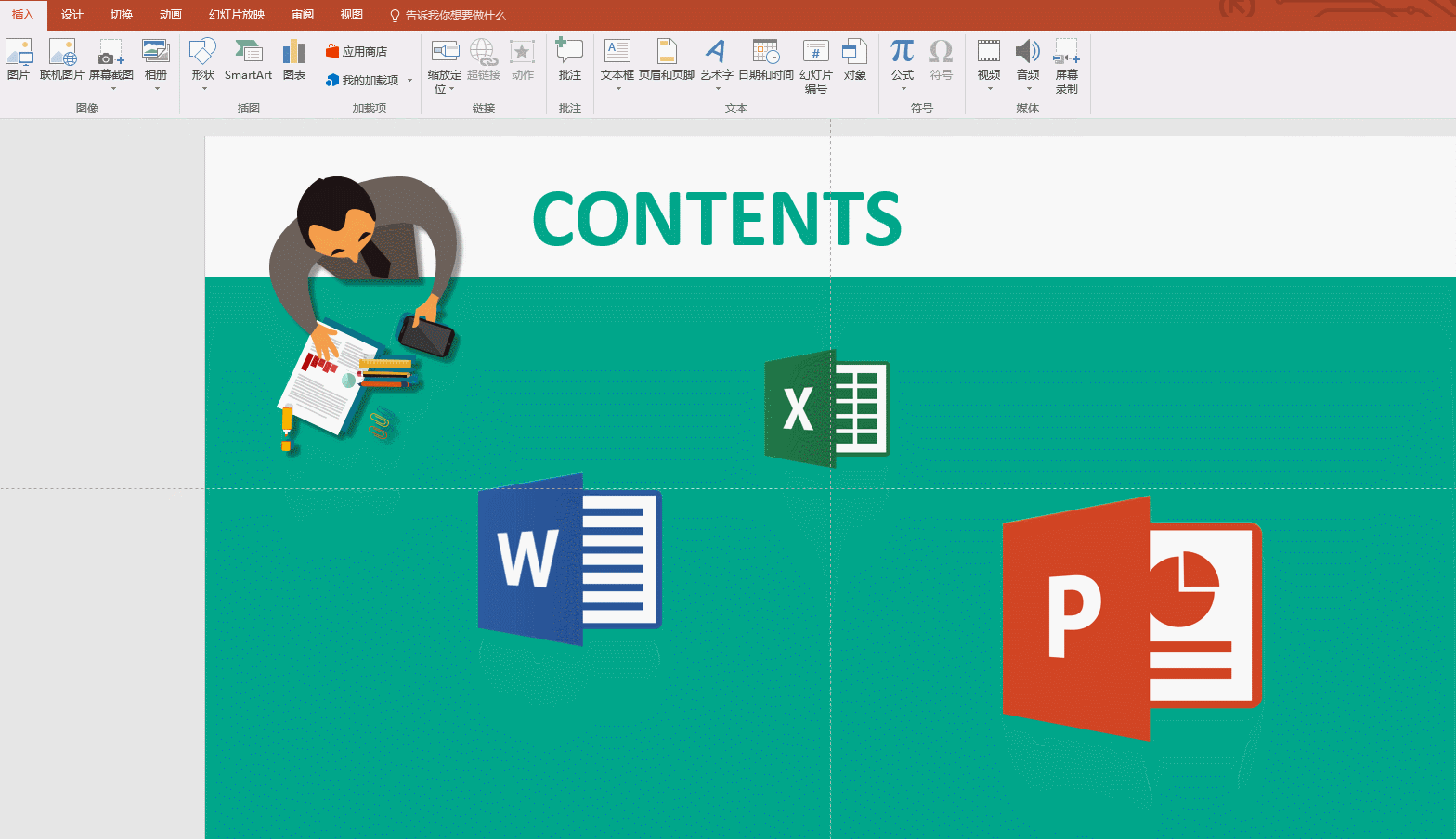Switch to the 动画 ribbon tab

[x=171, y=15]
